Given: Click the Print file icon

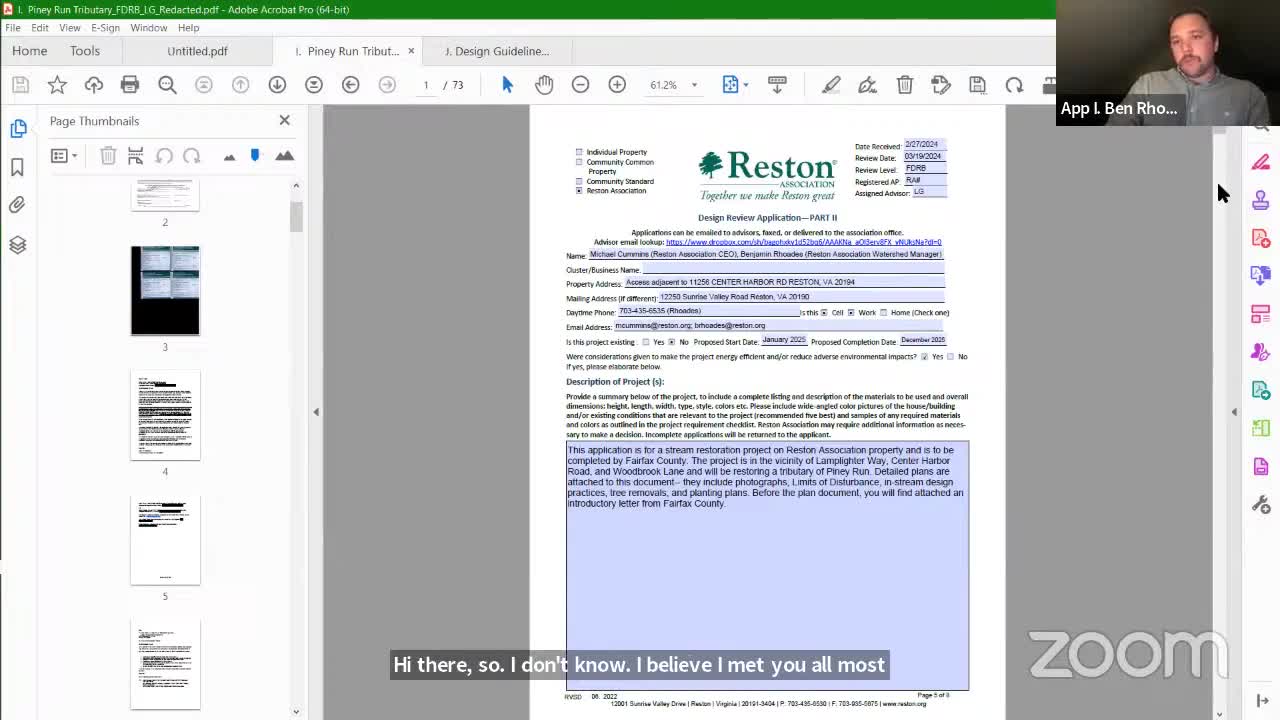Looking at the screenshot, I should pyautogui.click(x=130, y=85).
